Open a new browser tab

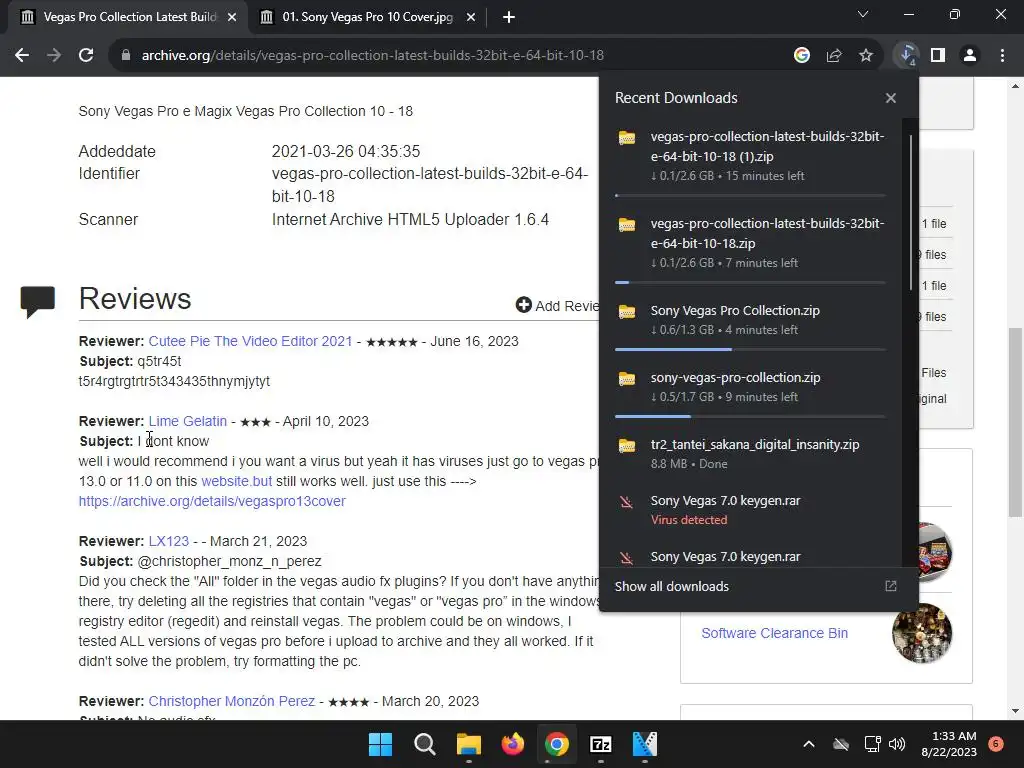pos(509,17)
